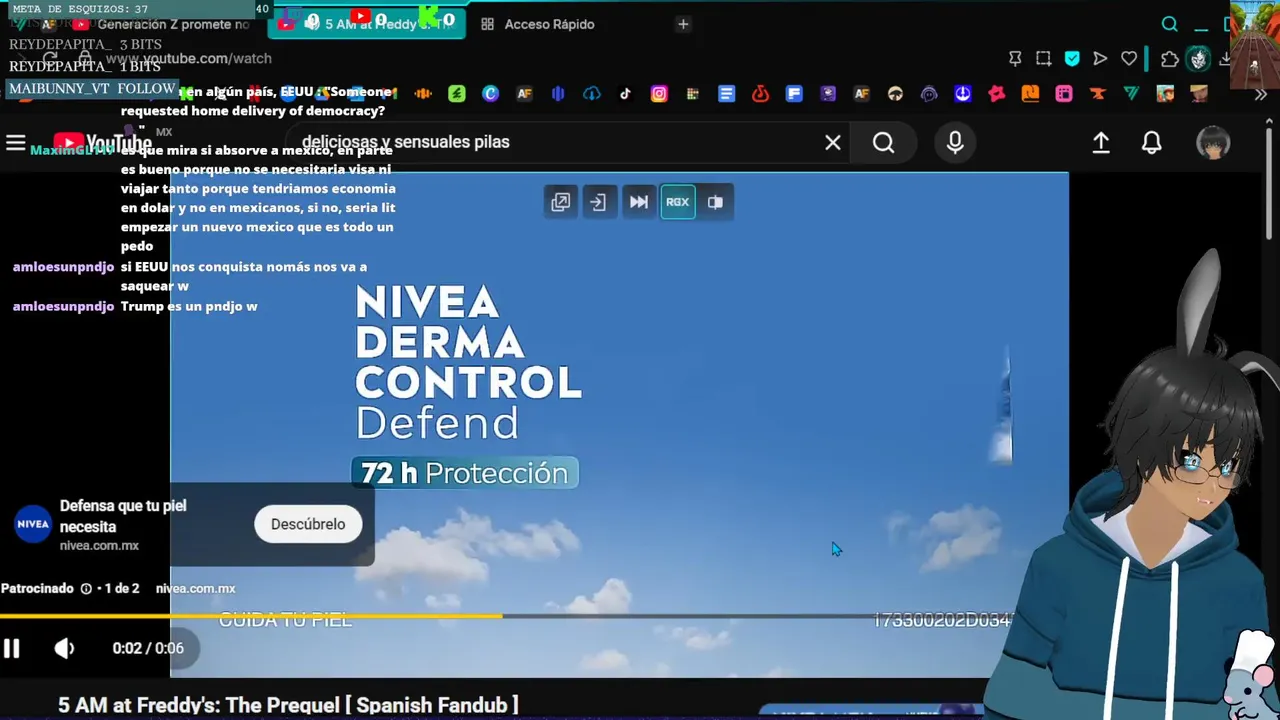The image size is (1280, 720).
Task: Open the blue Google Docs bookmark icon
Action: 726,94
